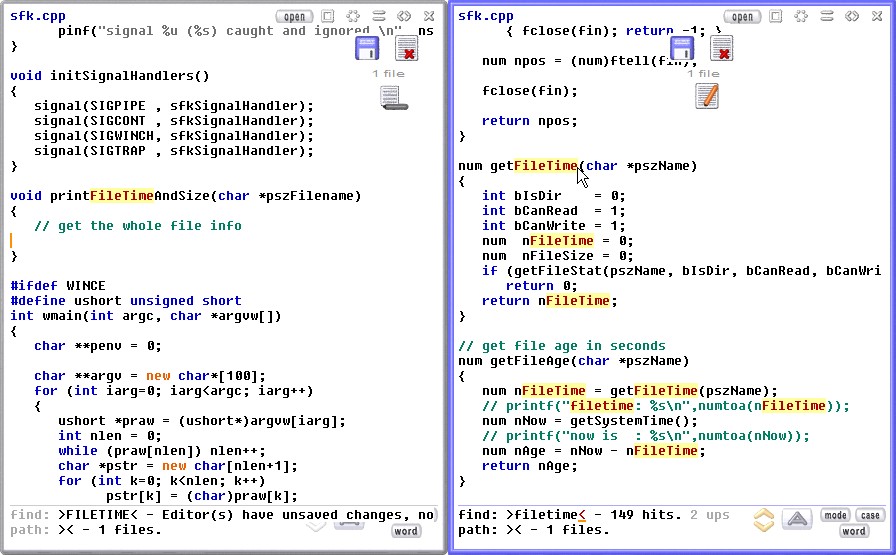The height and width of the screenshot is (555, 896).
Task: Click the discard changes icon in left pane
Action: (x=406, y=48)
